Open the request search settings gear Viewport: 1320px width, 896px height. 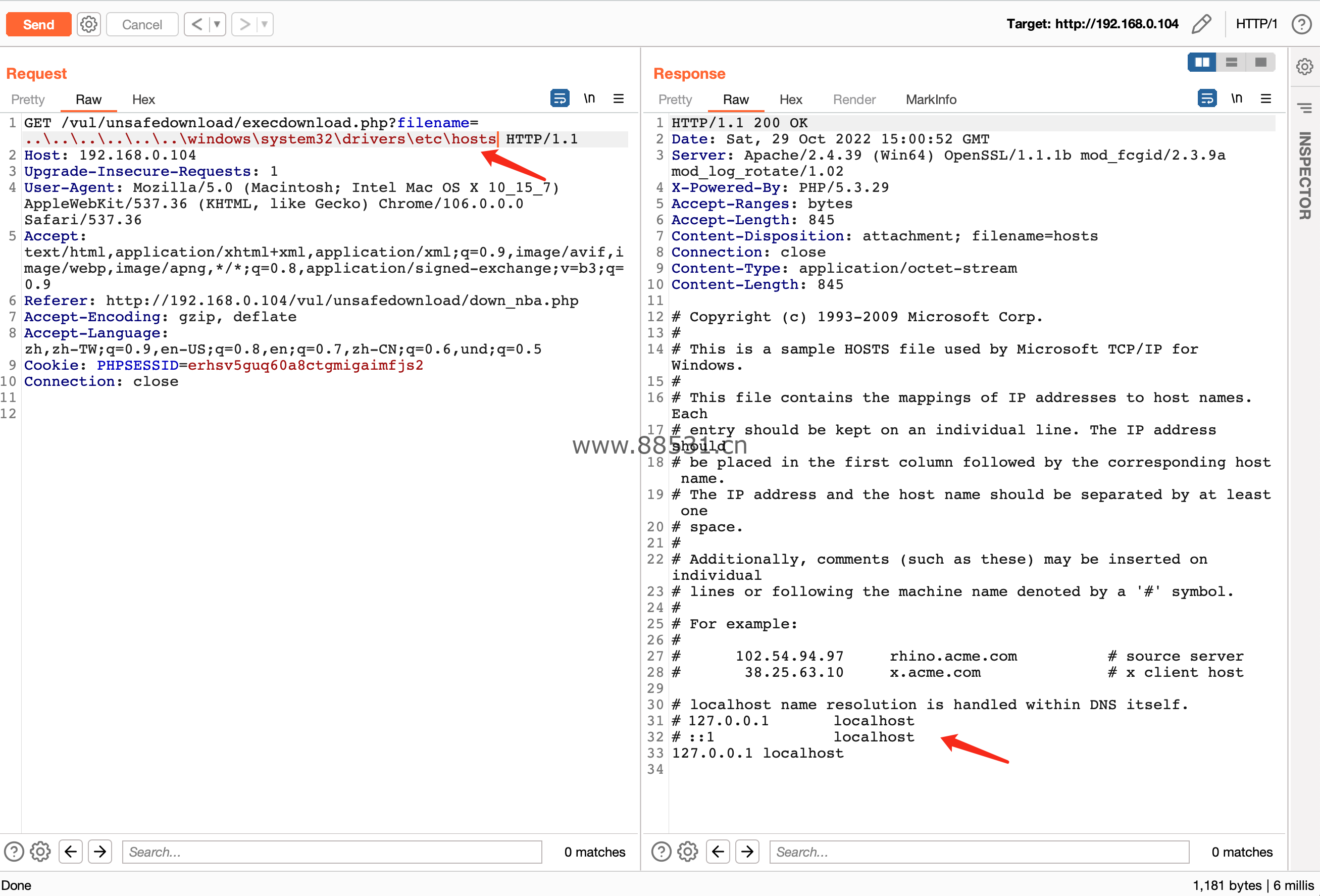coord(40,851)
